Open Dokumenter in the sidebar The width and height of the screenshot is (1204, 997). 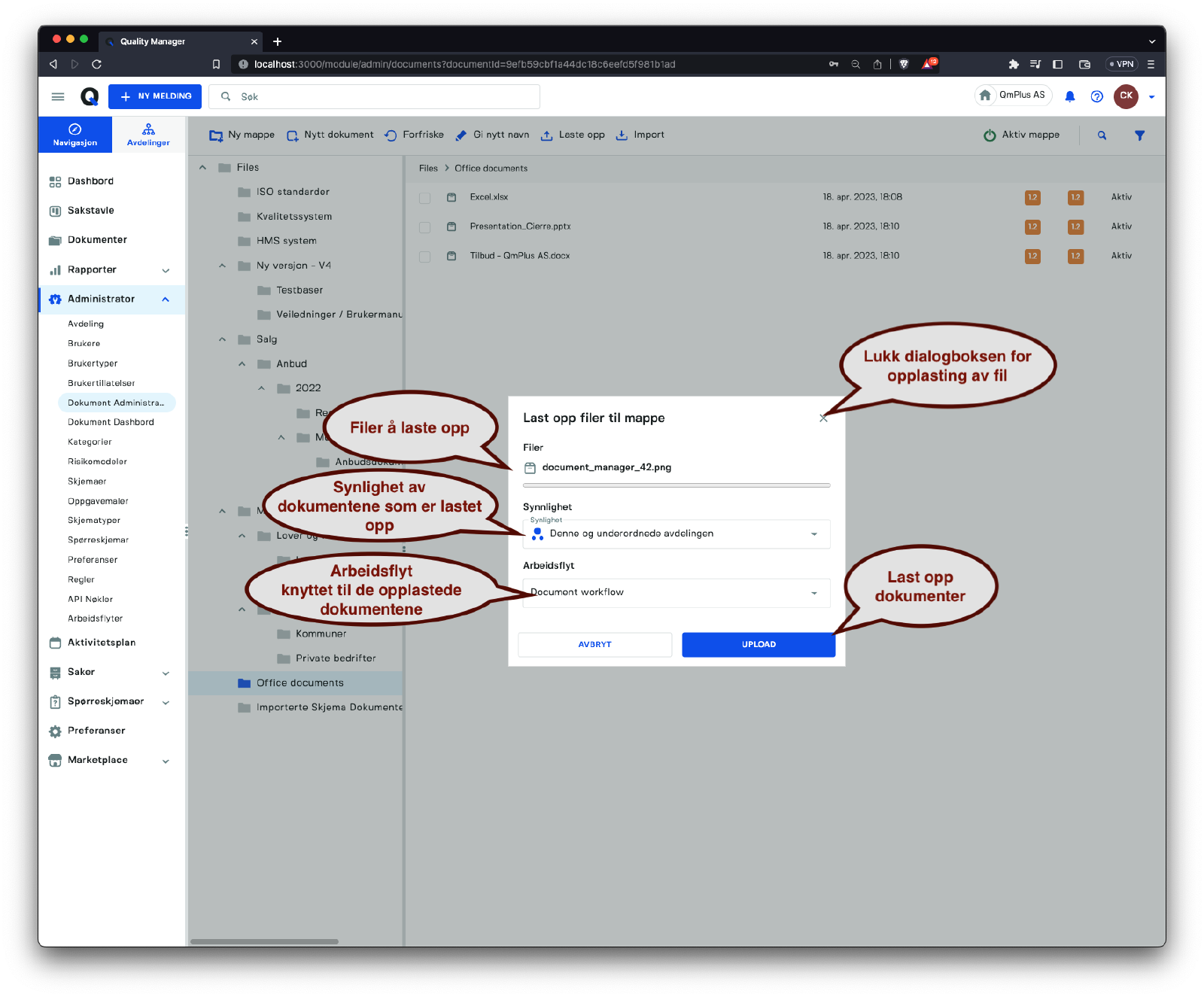coord(97,240)
